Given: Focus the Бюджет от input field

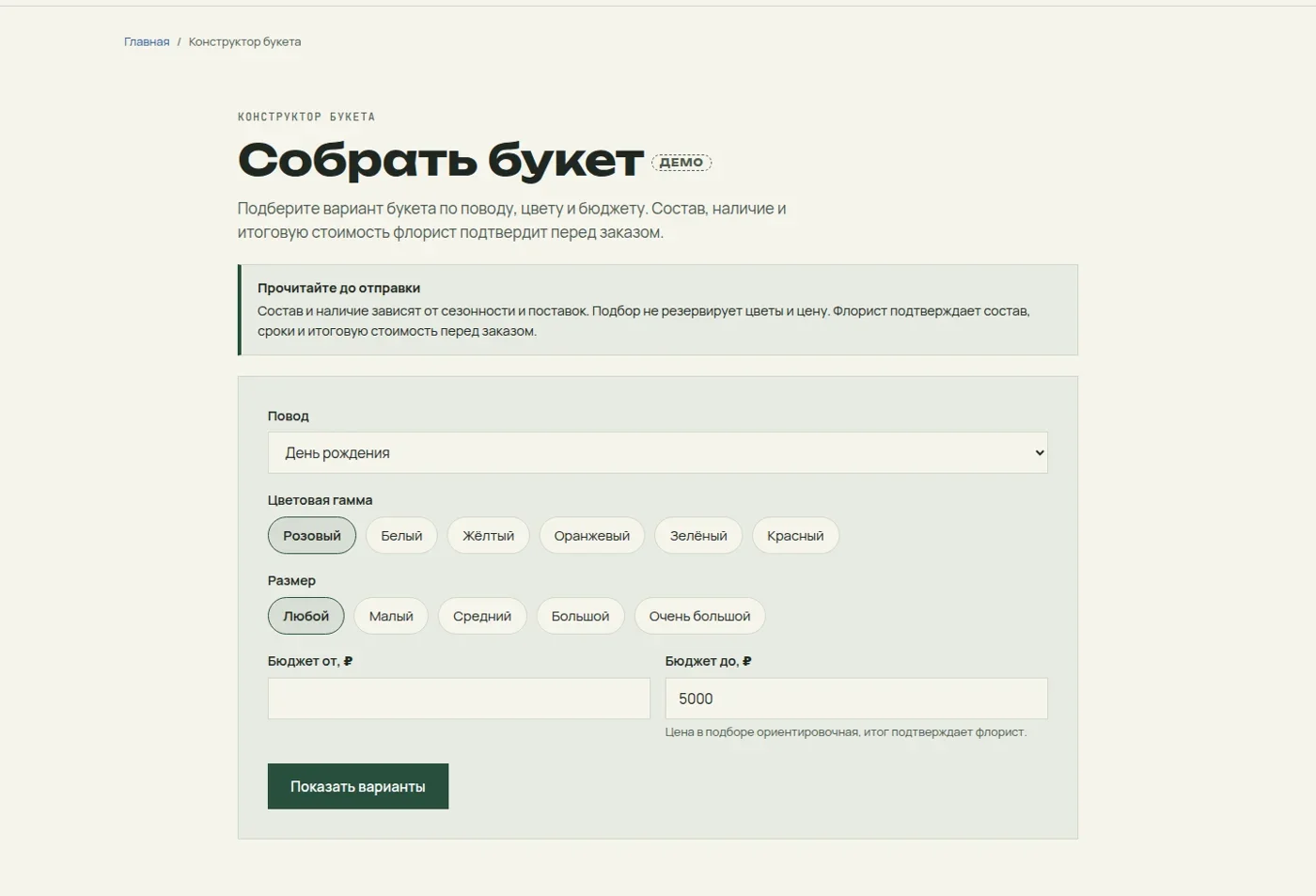Looking at the screenshot, I should [459, 699].
